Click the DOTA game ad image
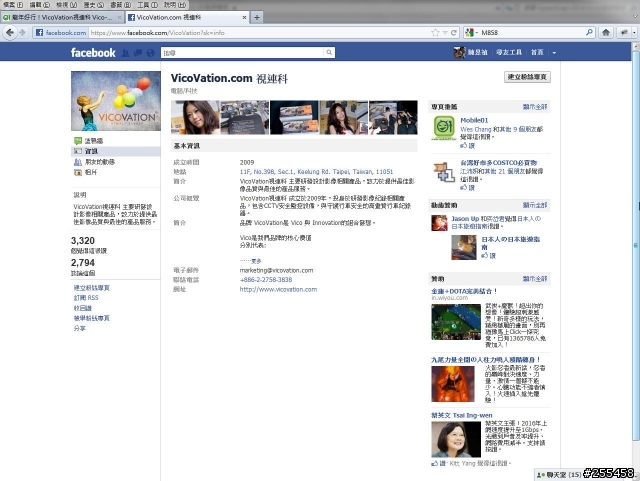640x481 pixels. click(456, 322)
